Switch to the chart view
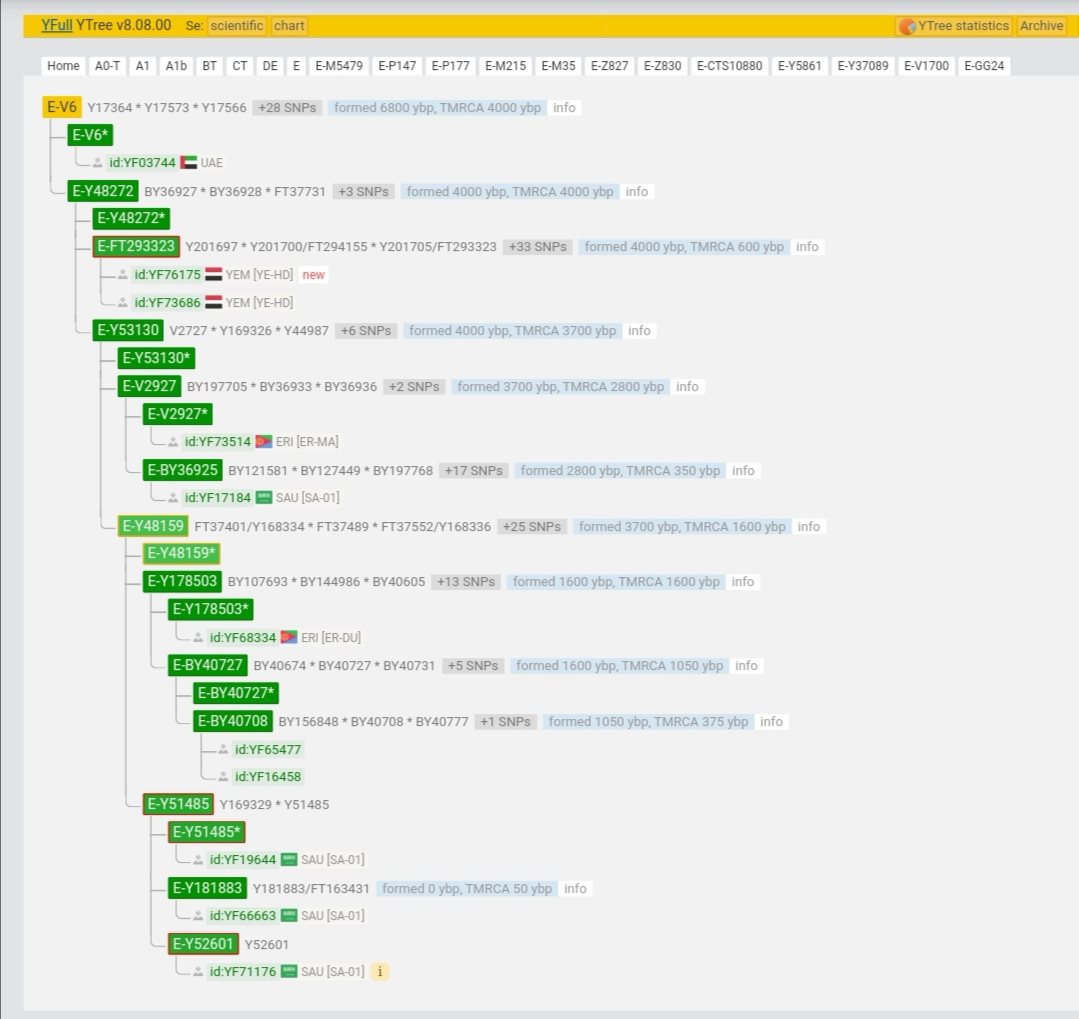The width and height of the screenshot is (1079, 1019). tap(289, 26)
